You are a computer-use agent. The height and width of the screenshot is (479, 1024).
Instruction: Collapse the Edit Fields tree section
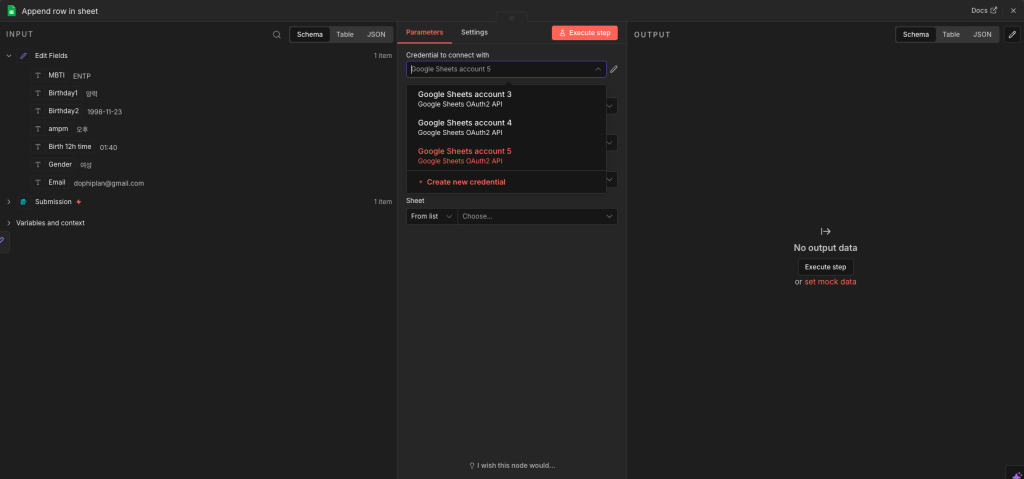coord(9,56)
